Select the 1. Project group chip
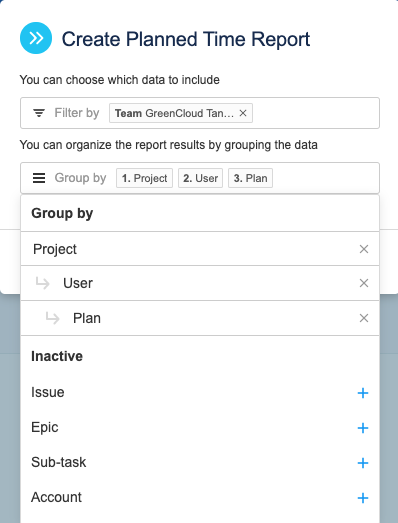 pos(144,178)
